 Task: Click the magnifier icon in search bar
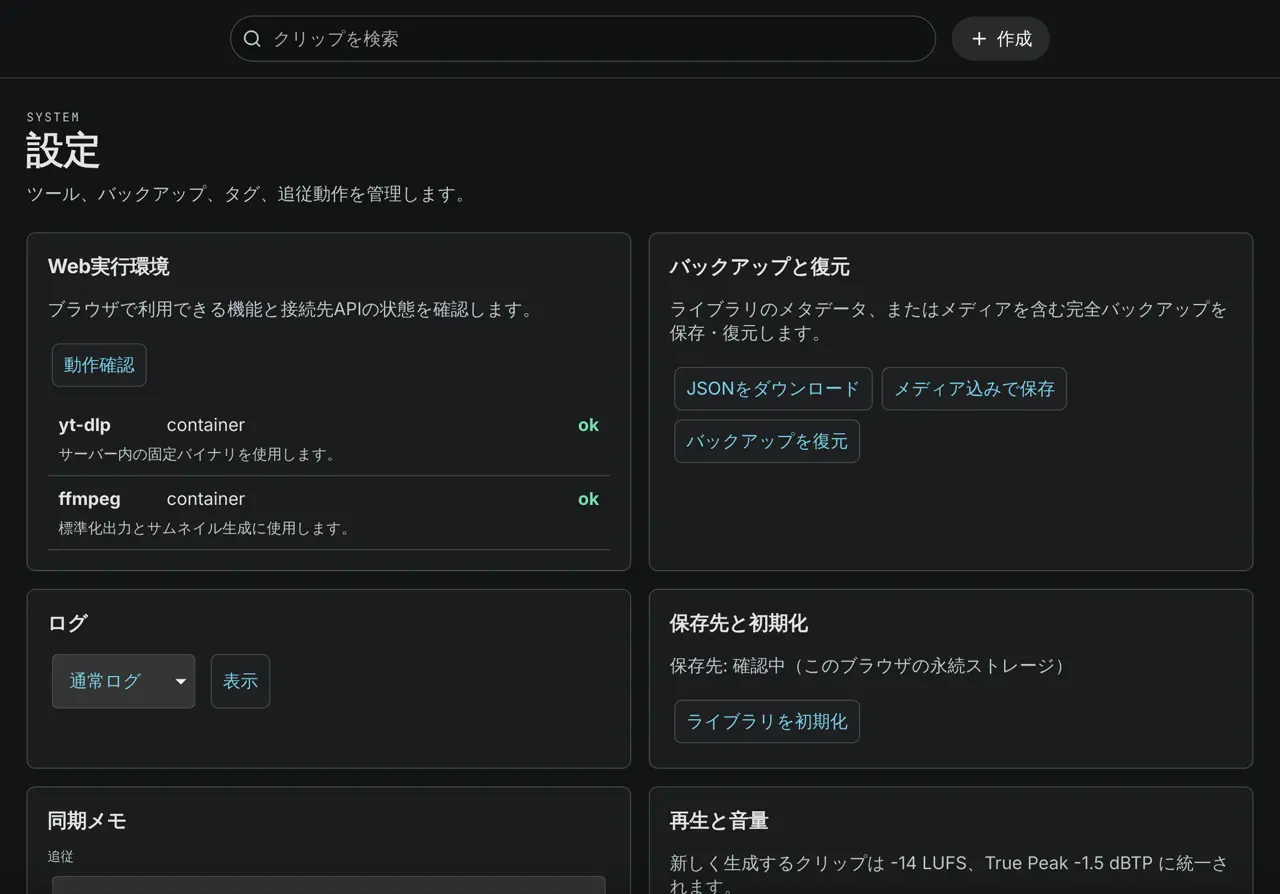pyautogui.click(x=252, y=39)
